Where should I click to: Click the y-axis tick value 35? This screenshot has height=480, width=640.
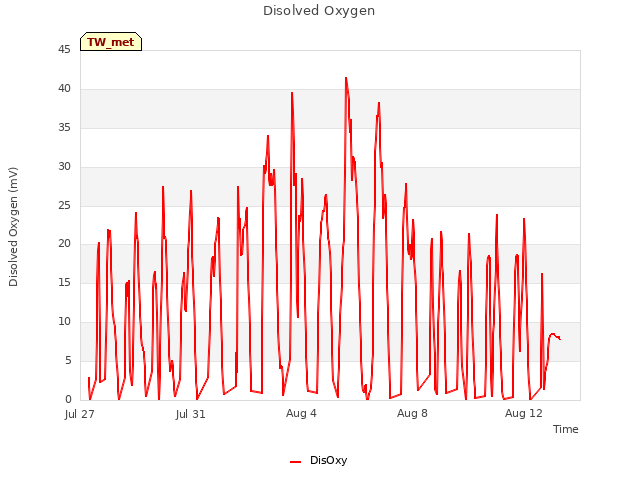tap(64, 128)
